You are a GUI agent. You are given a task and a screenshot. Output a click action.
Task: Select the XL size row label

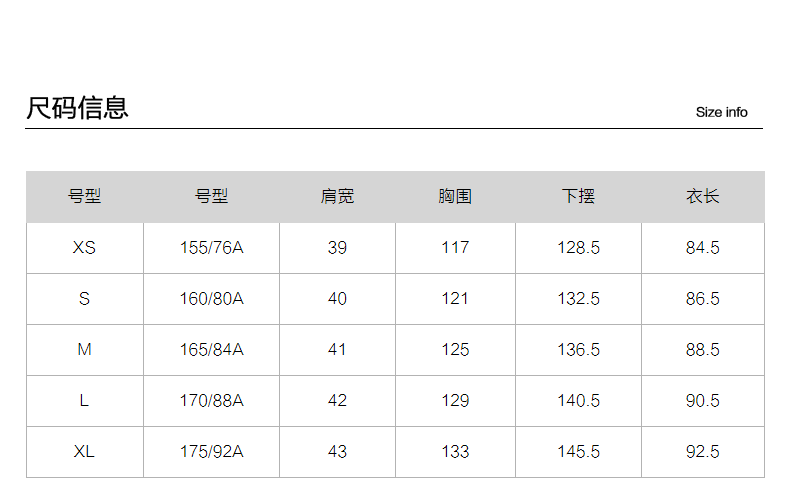click(x=84, y=452)
